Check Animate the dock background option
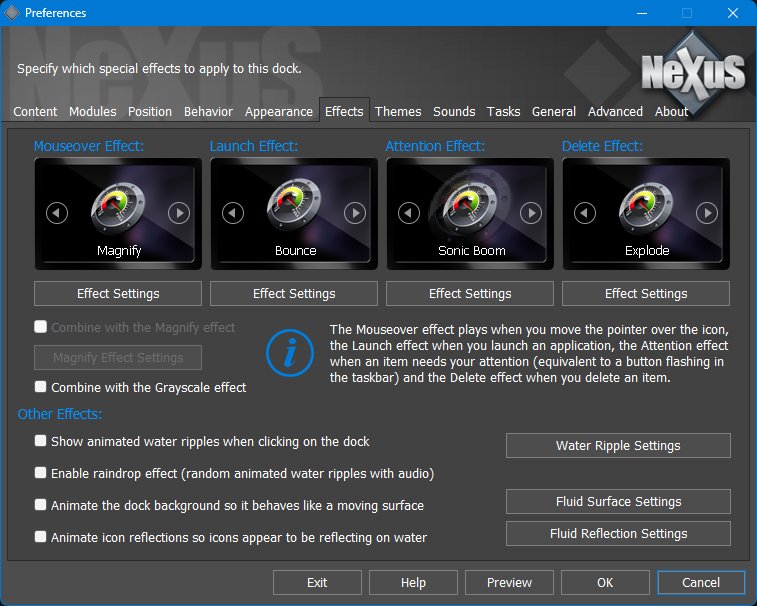Image resolution: width=757 pixels, height=606 pixels. pos(41,505)
